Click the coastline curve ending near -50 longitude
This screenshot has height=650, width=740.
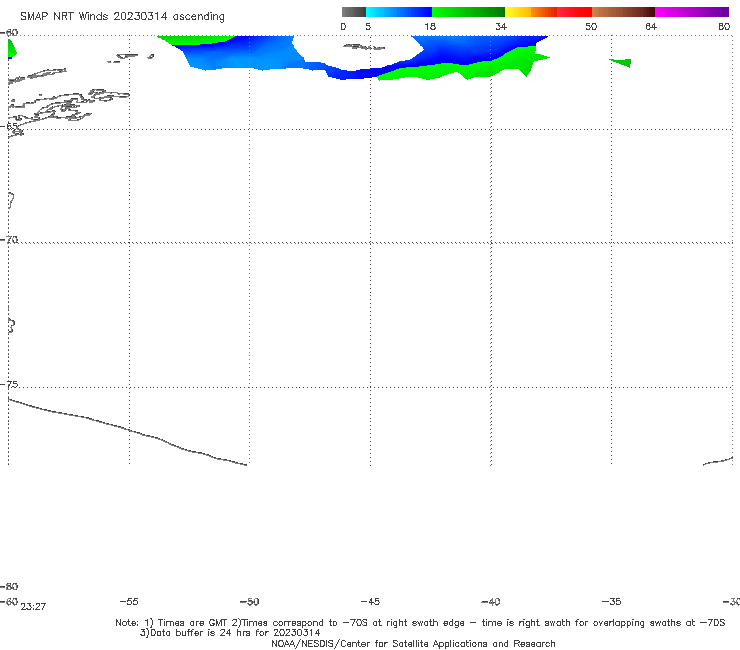click(x=127, y=431)
